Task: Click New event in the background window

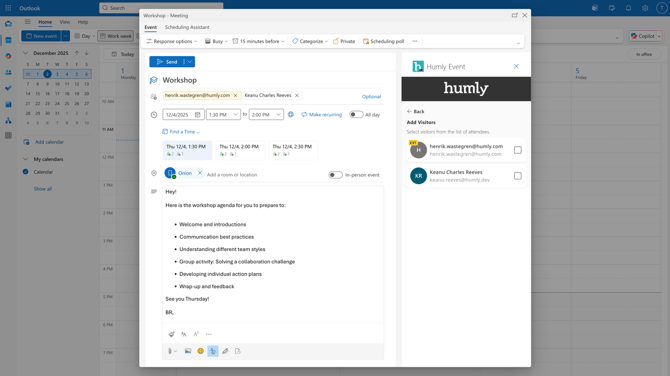Action: 41,36
